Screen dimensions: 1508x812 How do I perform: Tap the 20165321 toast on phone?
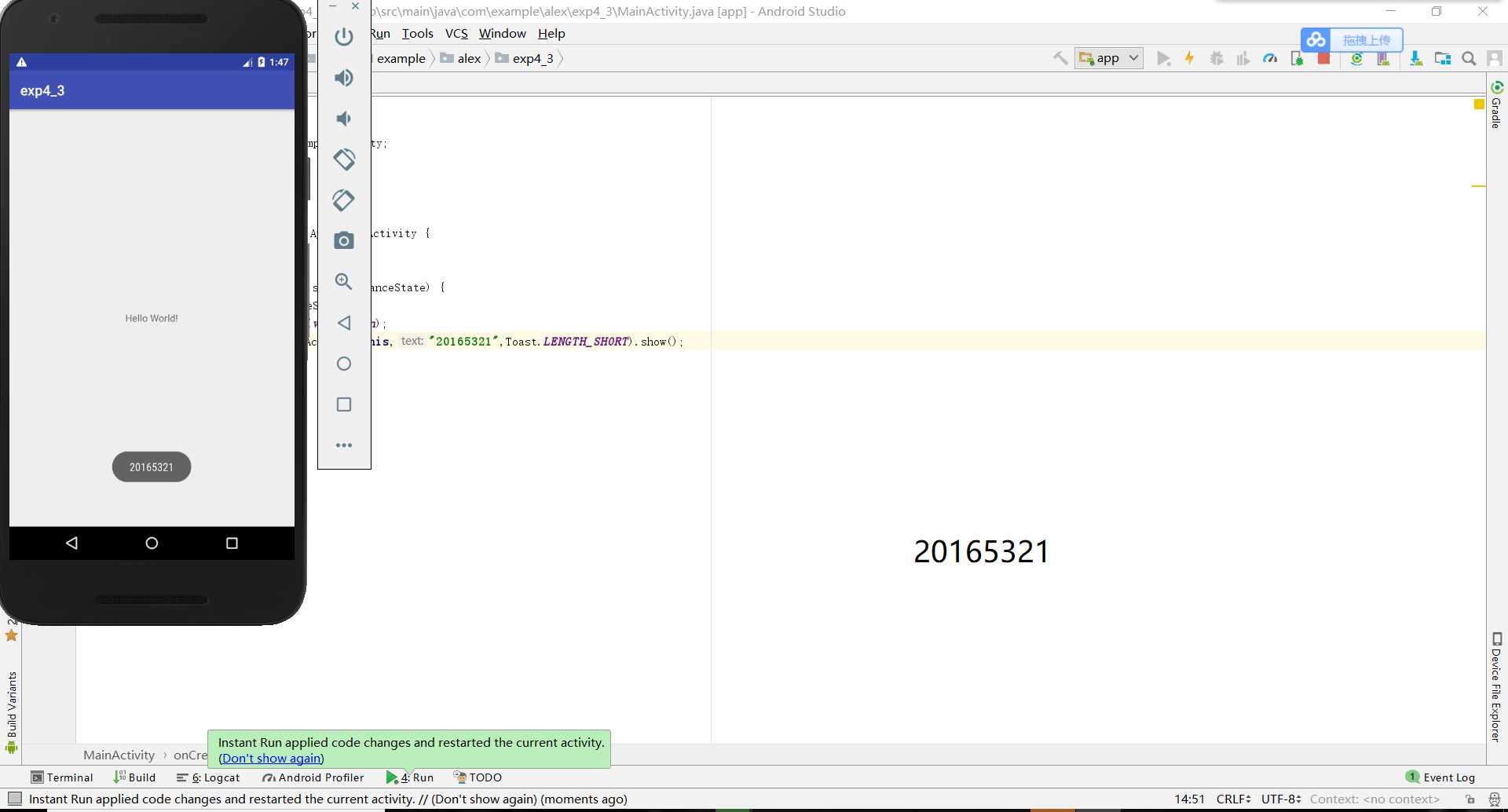point(152,466)
